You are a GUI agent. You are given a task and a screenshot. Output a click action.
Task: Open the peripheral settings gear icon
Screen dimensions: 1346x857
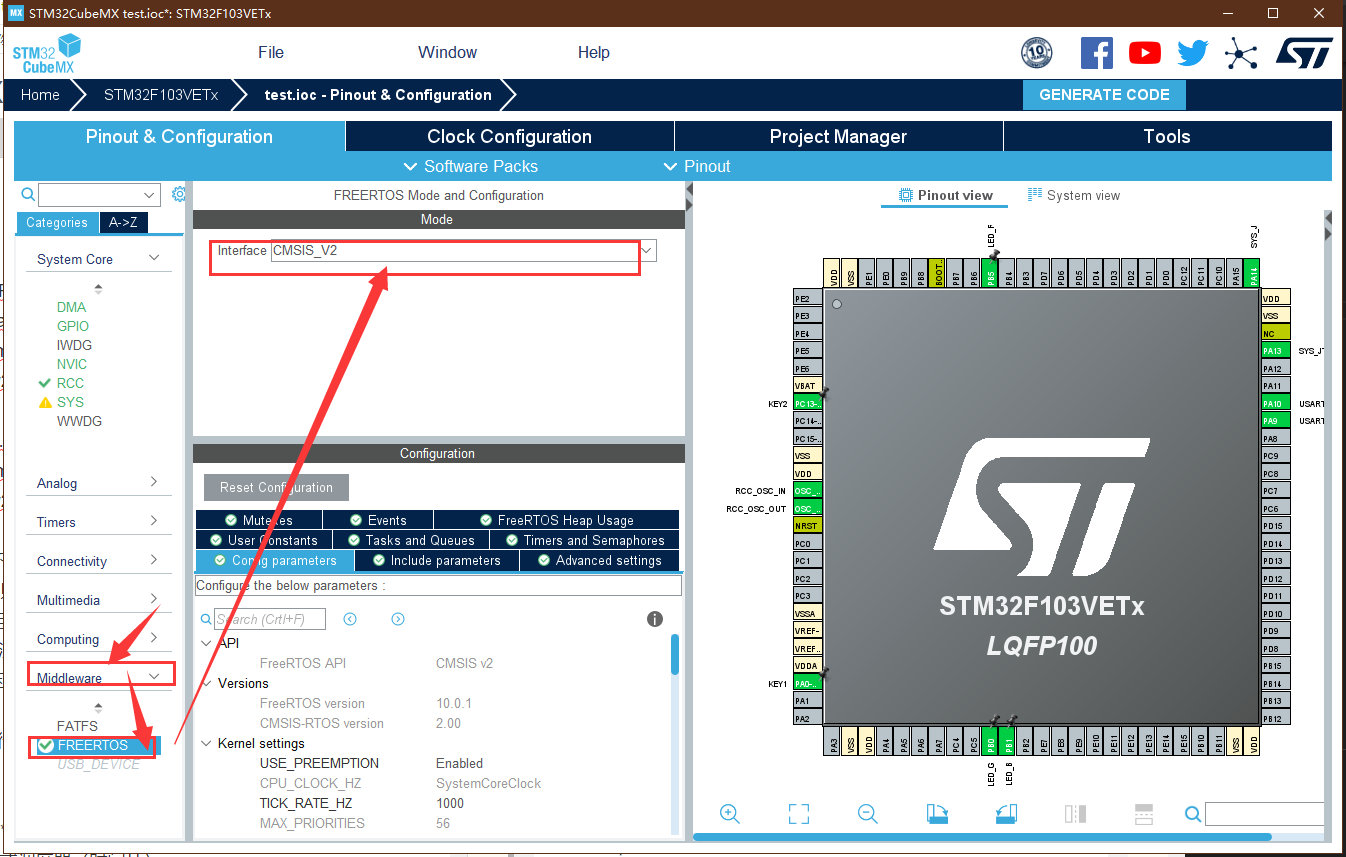point(179,194)
